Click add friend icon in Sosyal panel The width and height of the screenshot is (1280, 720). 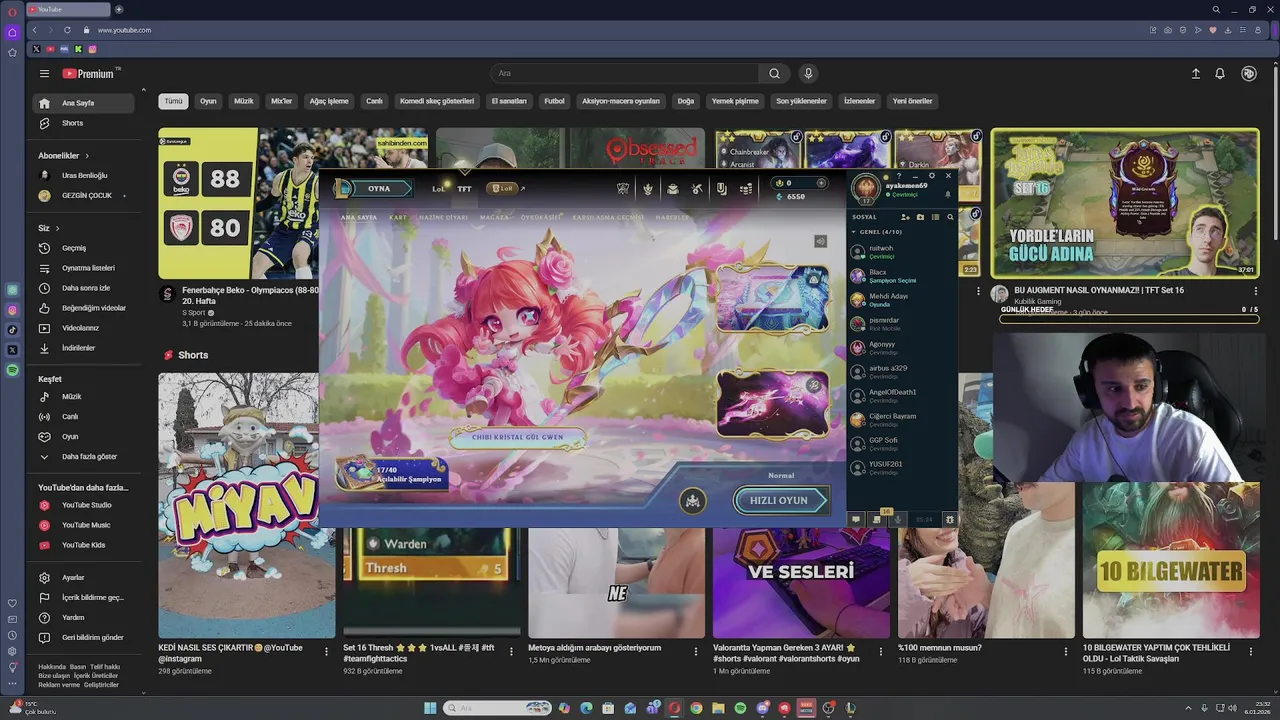(x=905, y=217)
